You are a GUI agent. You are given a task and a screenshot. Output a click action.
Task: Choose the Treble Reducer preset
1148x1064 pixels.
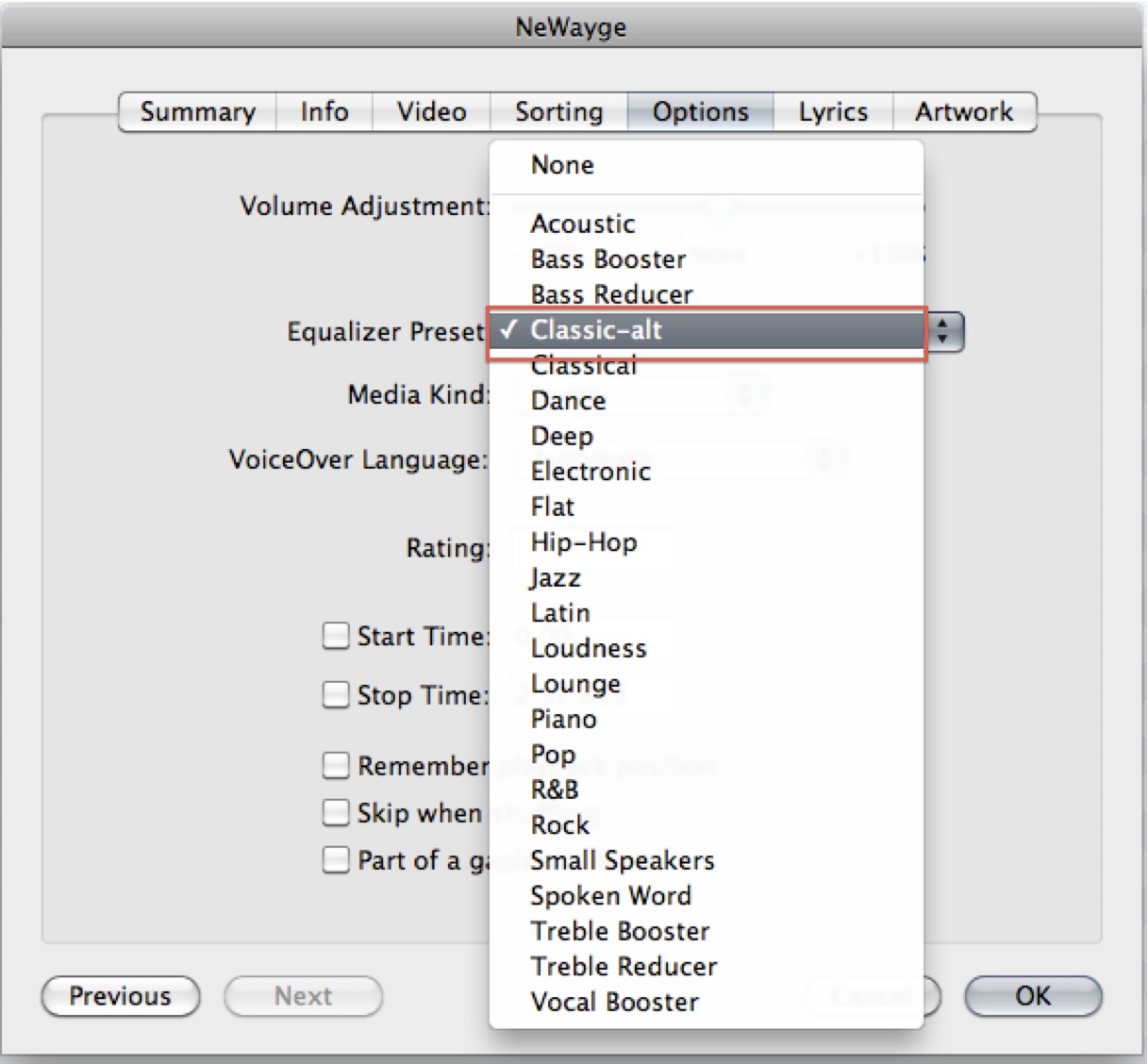coord(624,966)
